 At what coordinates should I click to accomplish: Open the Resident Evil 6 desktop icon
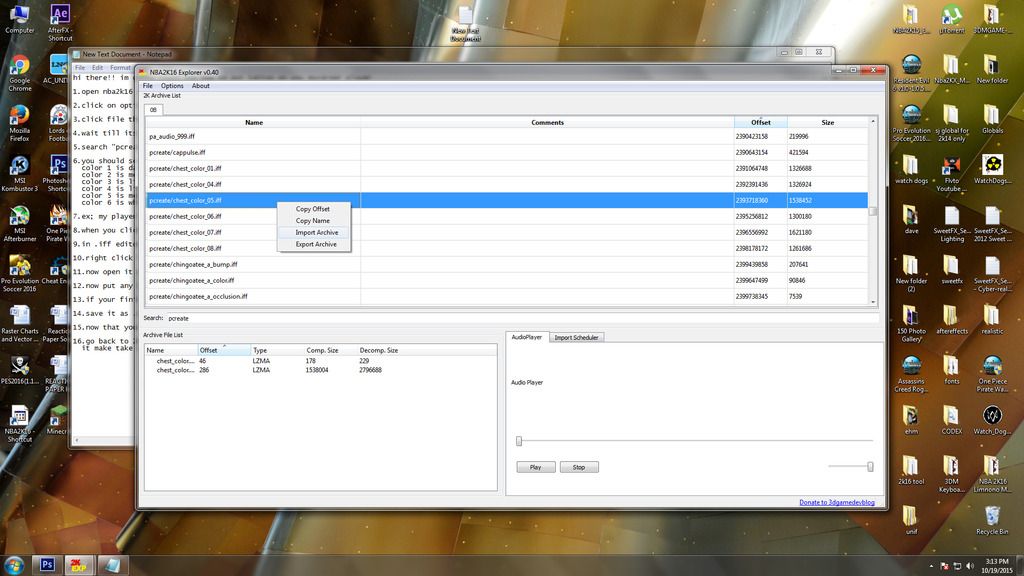click(x=911, y=73)
